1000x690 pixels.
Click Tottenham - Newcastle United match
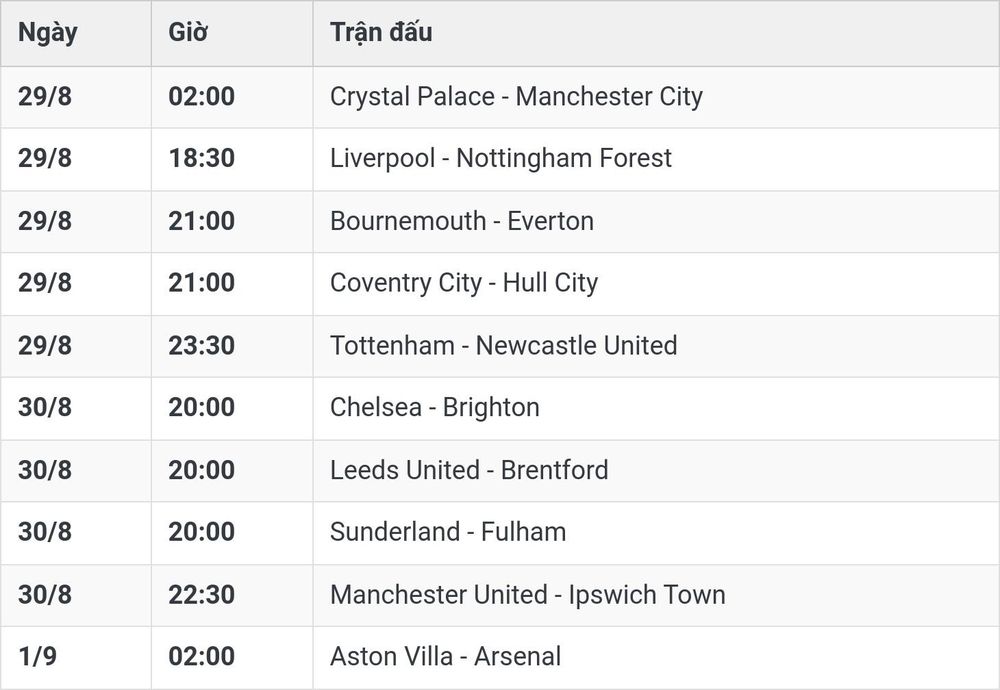click(503, 346)
